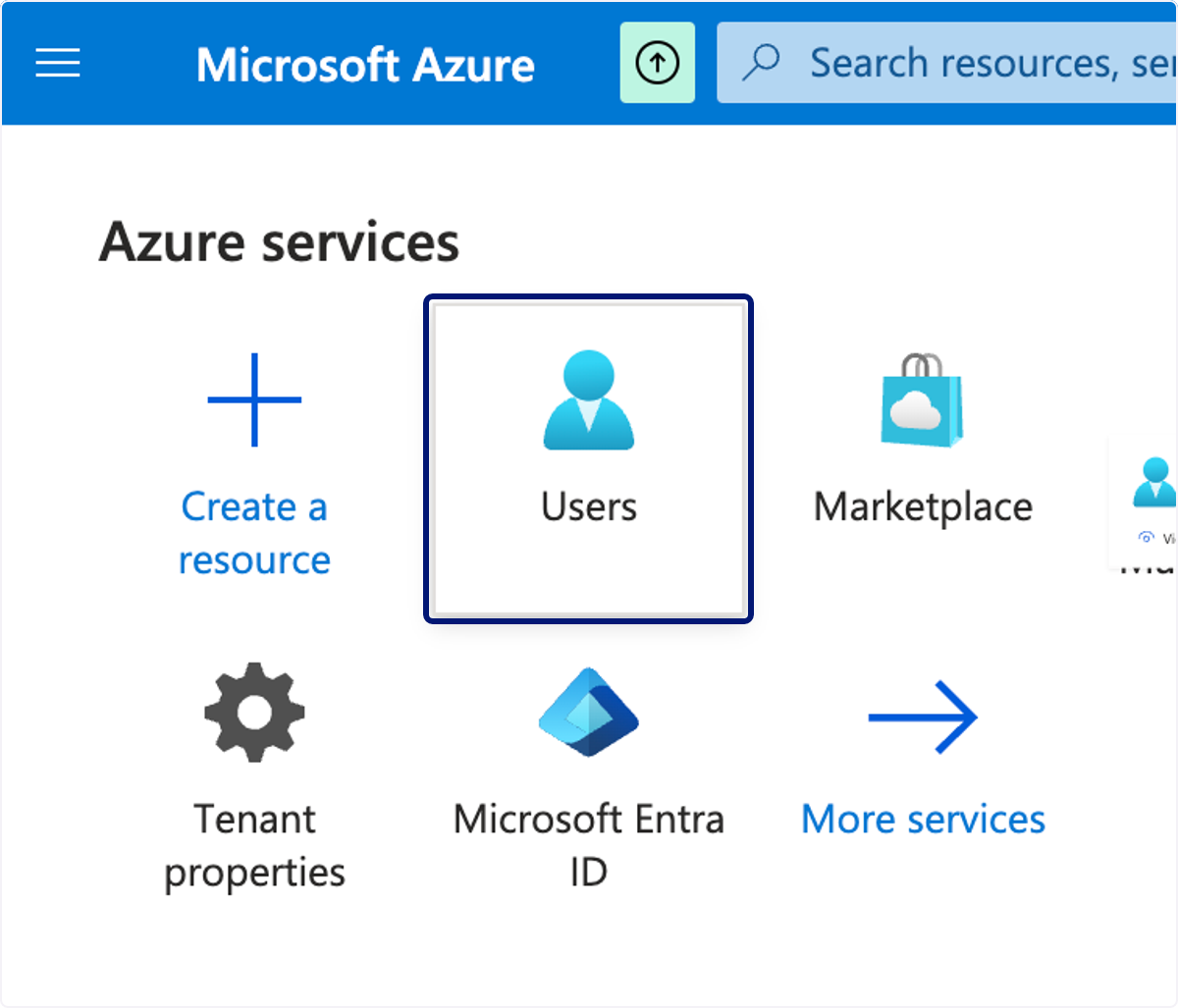The image size is (1178, 1008).
Task: Open the Users service icon
Action: click(x=589, y=400)
